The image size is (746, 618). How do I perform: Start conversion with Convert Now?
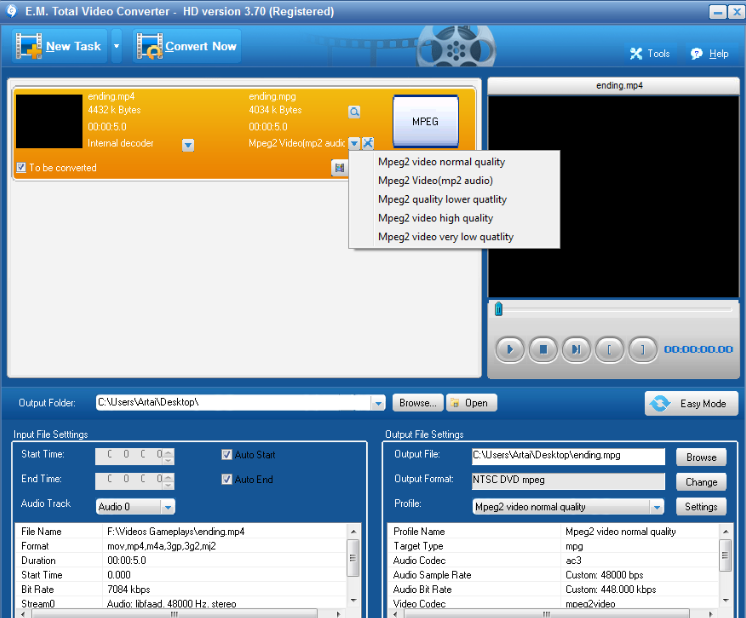(187, 46)
